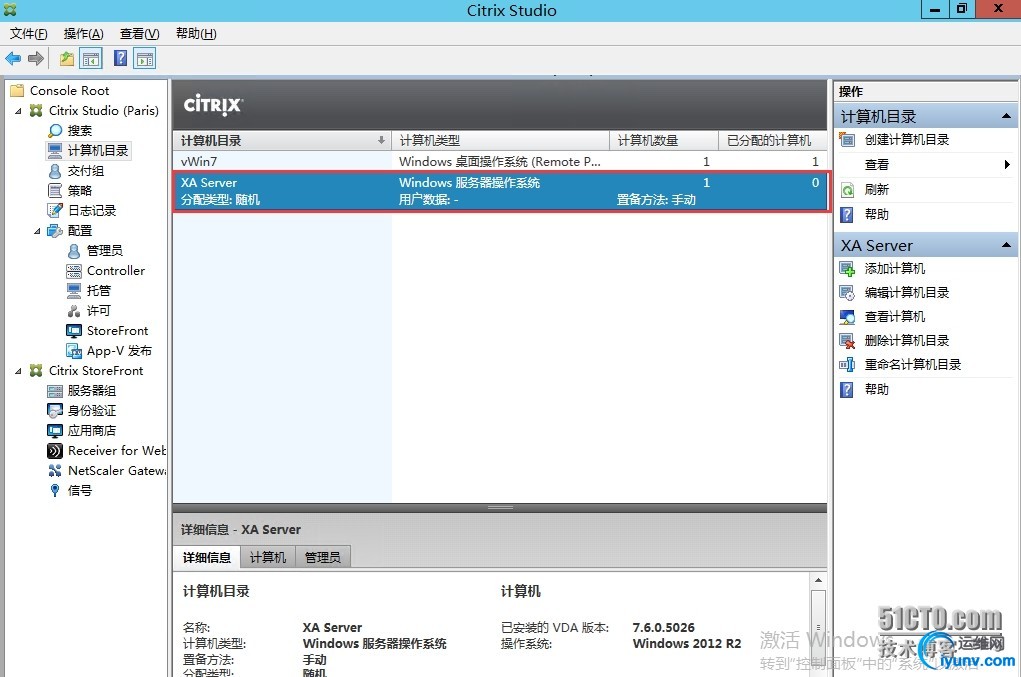Open the 查看(V) menu
Screen dimensions: 1021x677
pos(139,34)
